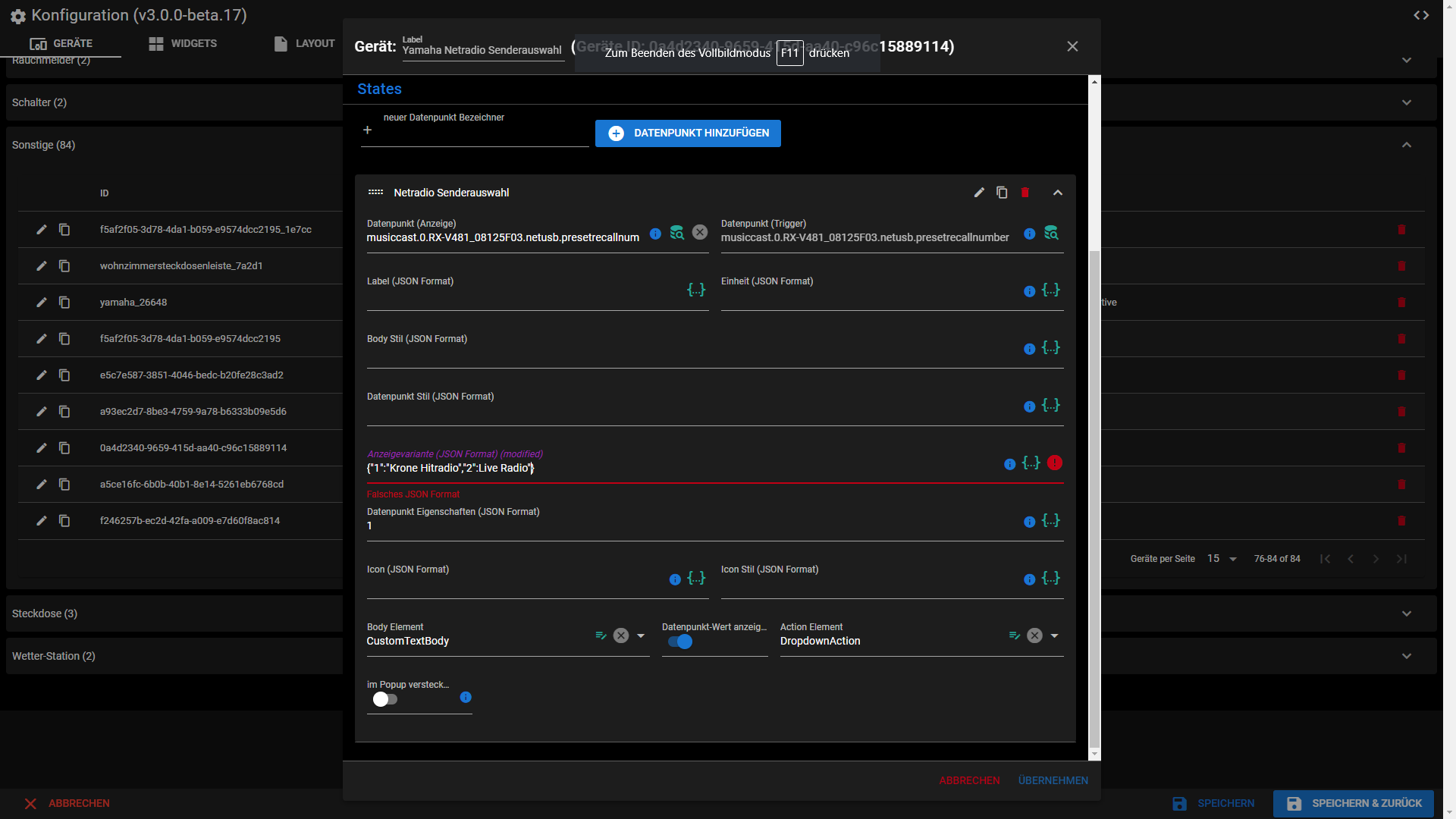The width and height of the screenshot is (1456, 819).
Task: Open object browser for Datenpunkt (Trigger)
Action: [x=1051, y=233]
